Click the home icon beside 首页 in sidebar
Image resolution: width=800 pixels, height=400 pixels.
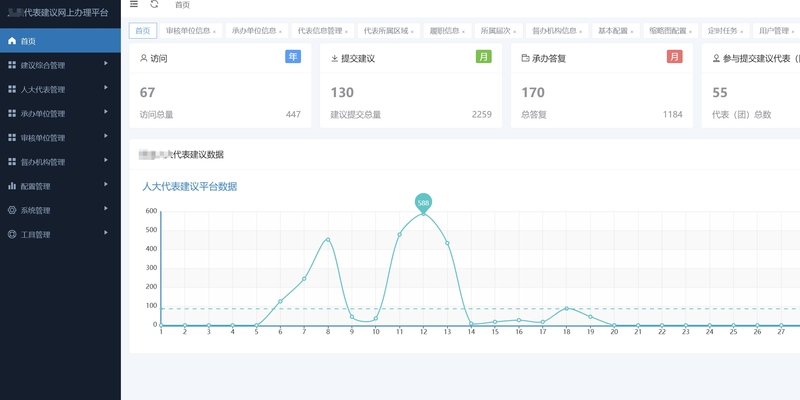pos(12,41)
